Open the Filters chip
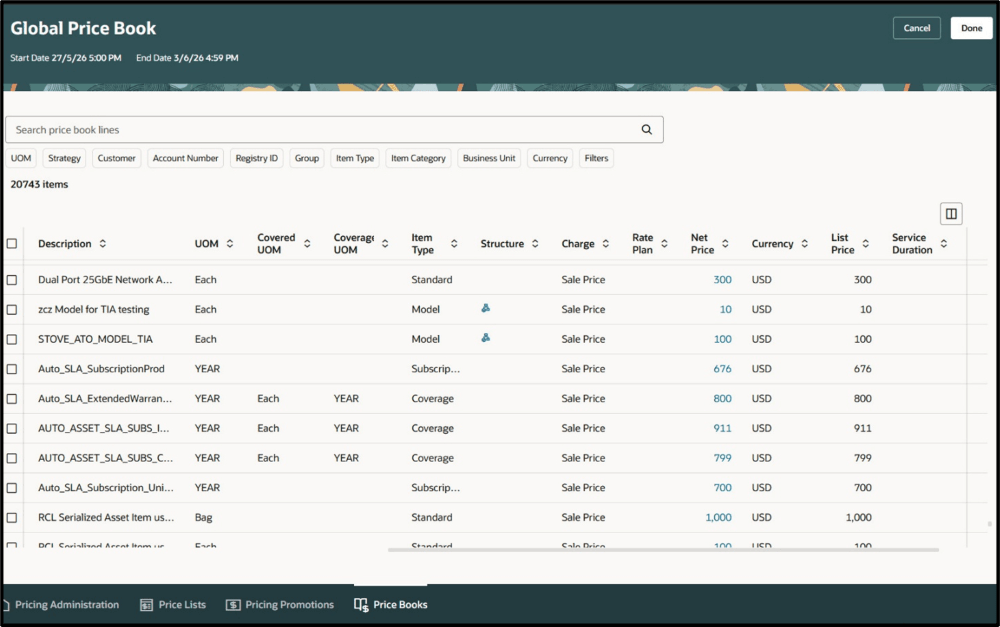 point(596,158)
